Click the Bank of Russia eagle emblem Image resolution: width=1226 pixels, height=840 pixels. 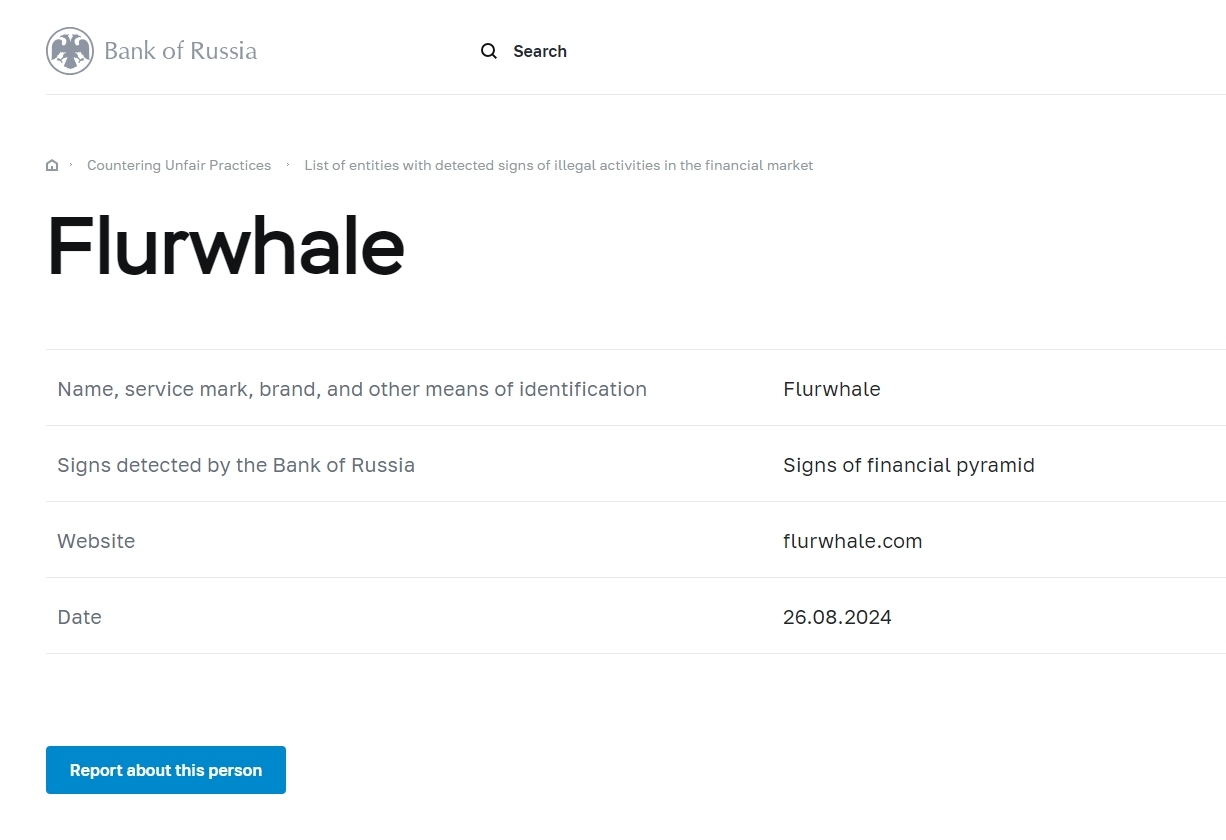(x=69, y=51)
